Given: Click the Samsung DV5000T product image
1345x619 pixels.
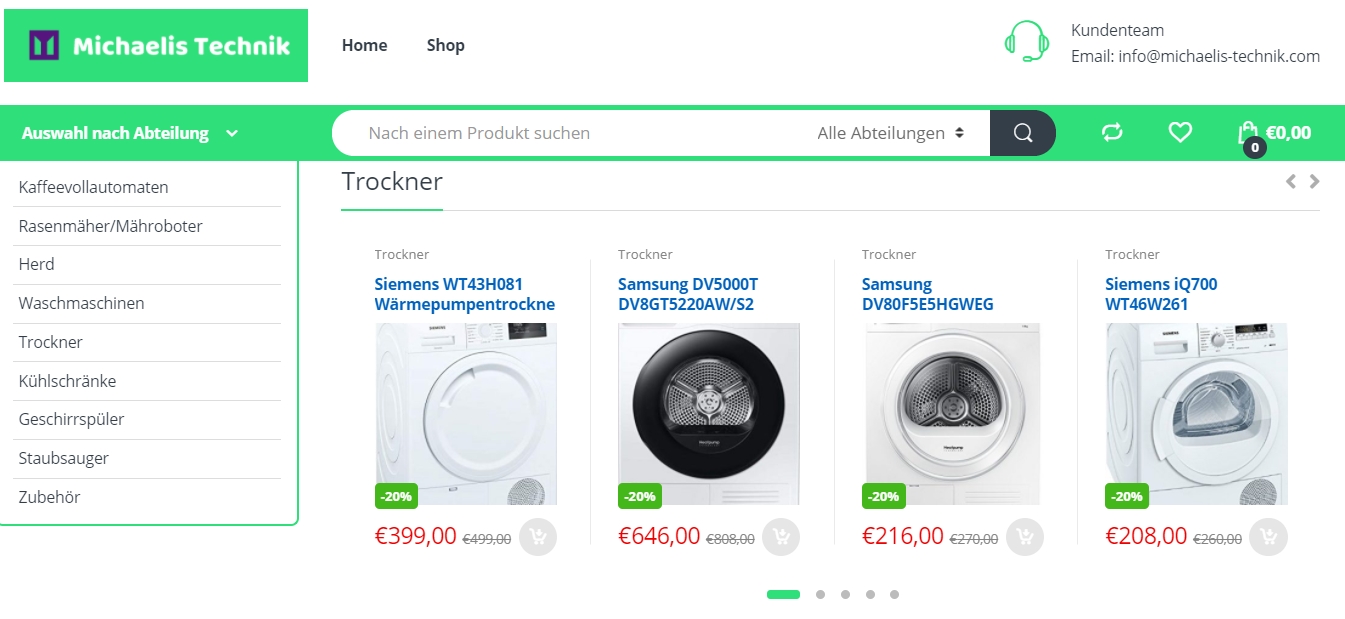Looking at the screenshot, I should (709, 413).
